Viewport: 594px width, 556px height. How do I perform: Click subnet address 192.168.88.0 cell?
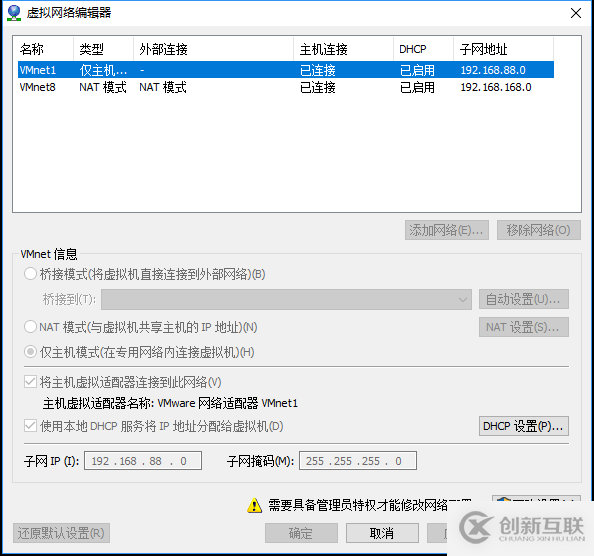[x=493, y=70]
